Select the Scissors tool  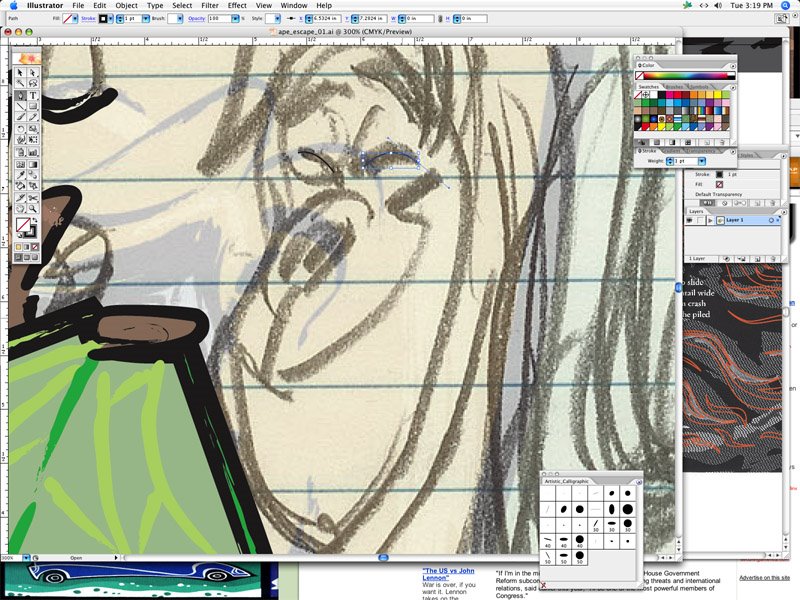[33, 197]
